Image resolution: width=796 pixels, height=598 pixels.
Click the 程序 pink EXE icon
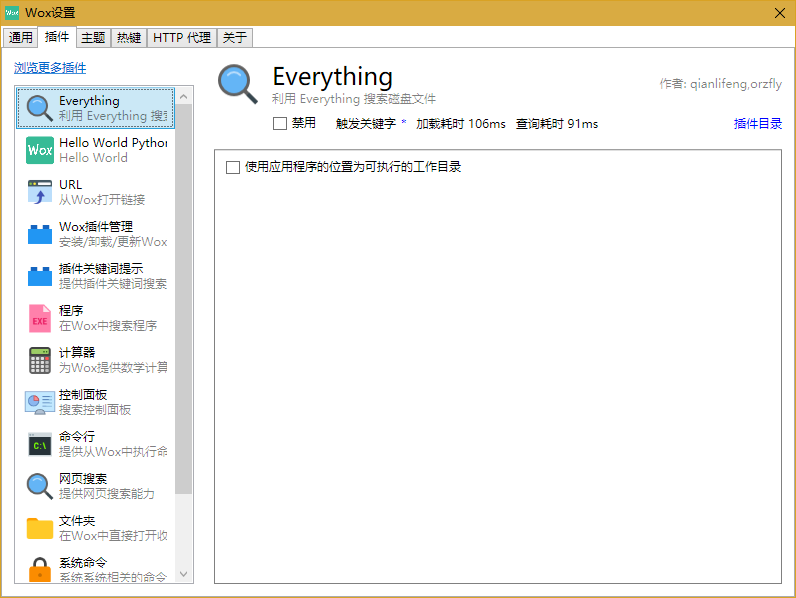[x=40, y=318]
